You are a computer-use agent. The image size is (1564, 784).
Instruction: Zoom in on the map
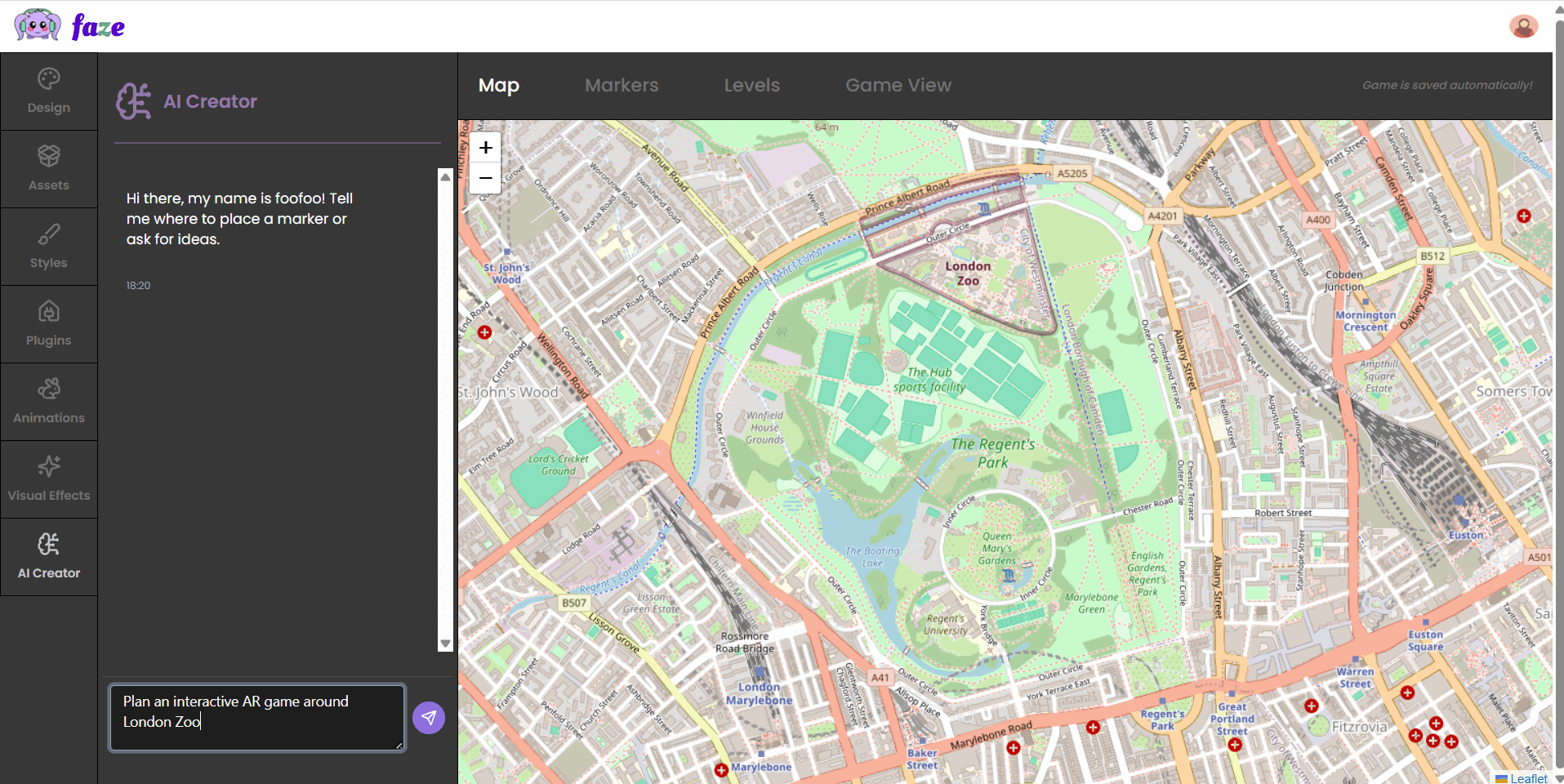(484, 148)
